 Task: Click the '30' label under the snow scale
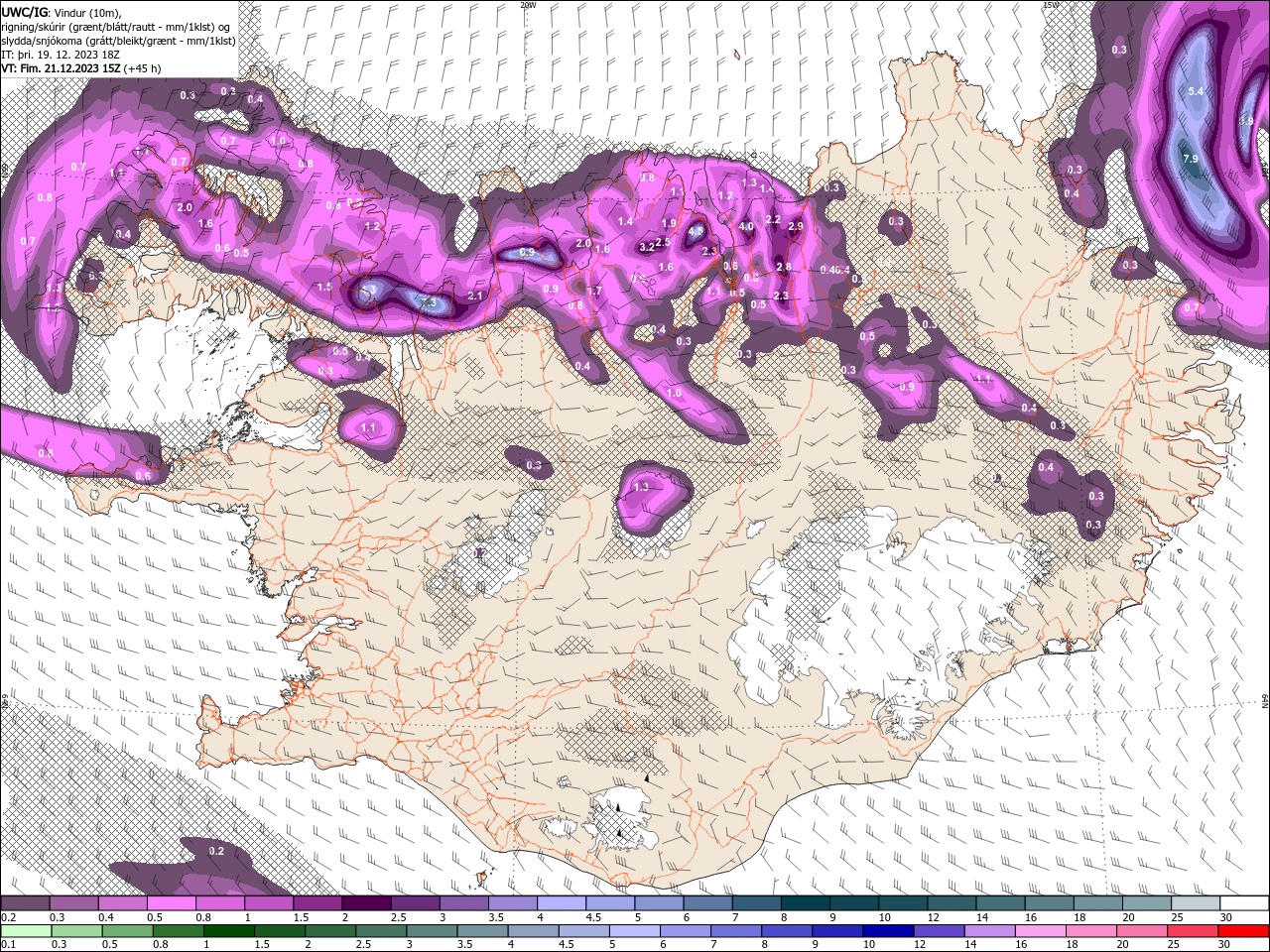click(1225, 917)
